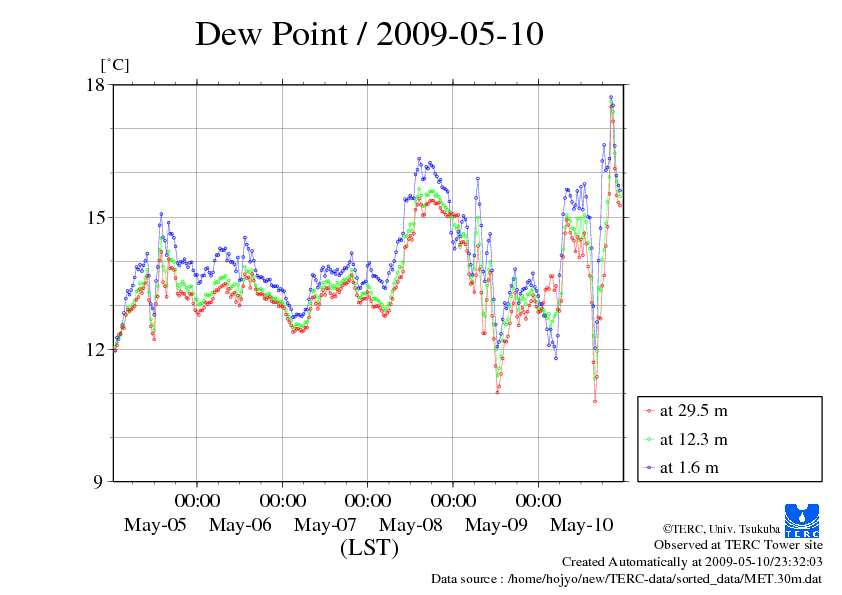Select the 'at 1.6 m' legend label

coord(689,468)
